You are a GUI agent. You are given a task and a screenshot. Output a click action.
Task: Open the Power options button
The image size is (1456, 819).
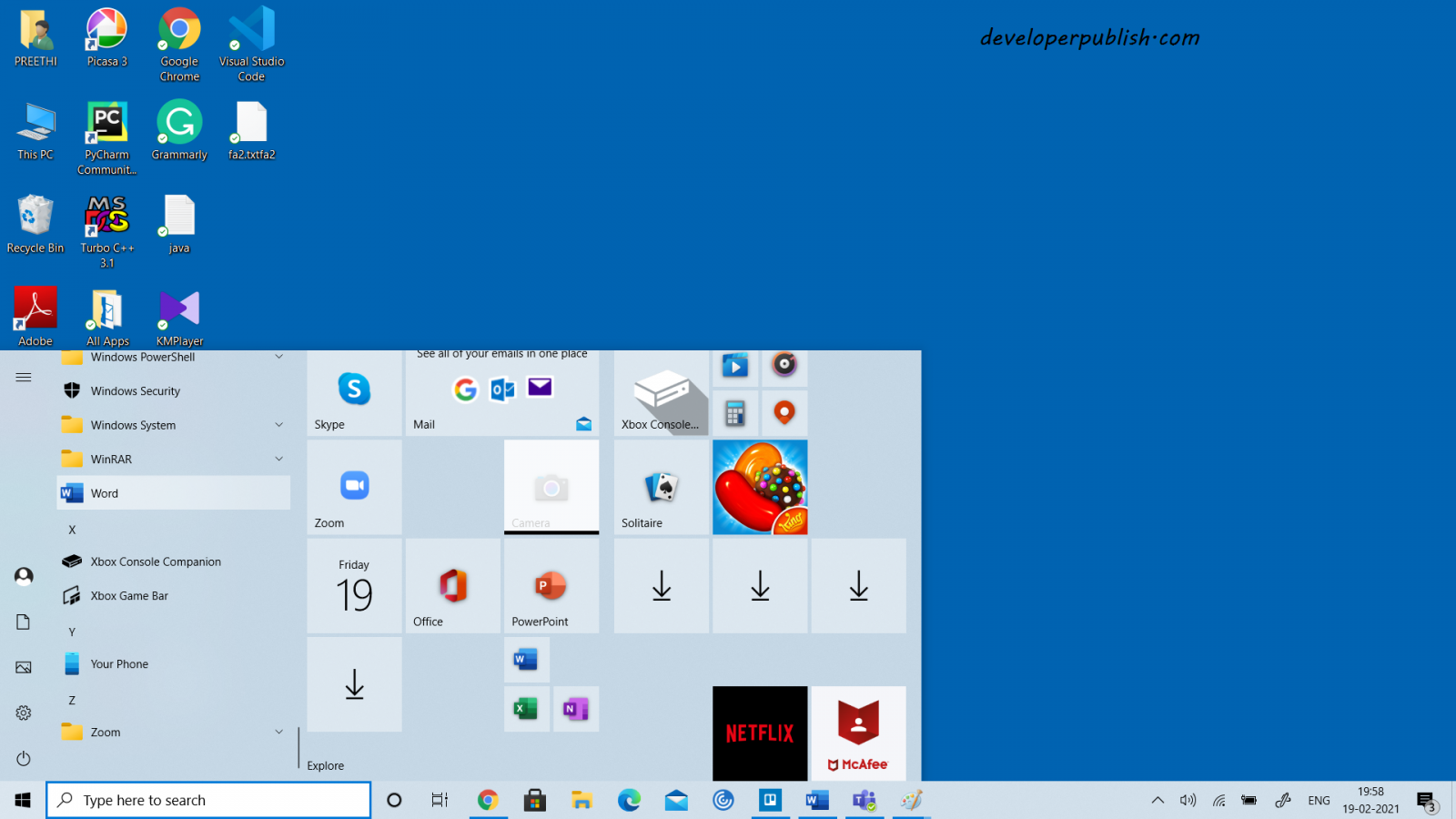coord(23,758)
